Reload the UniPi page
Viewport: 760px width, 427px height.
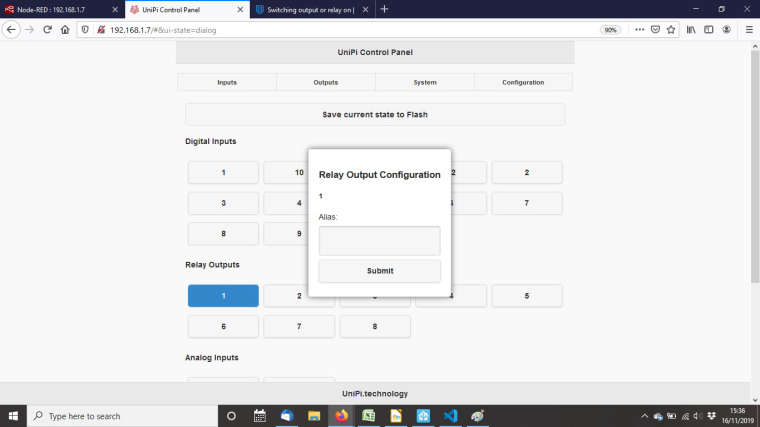48,30
